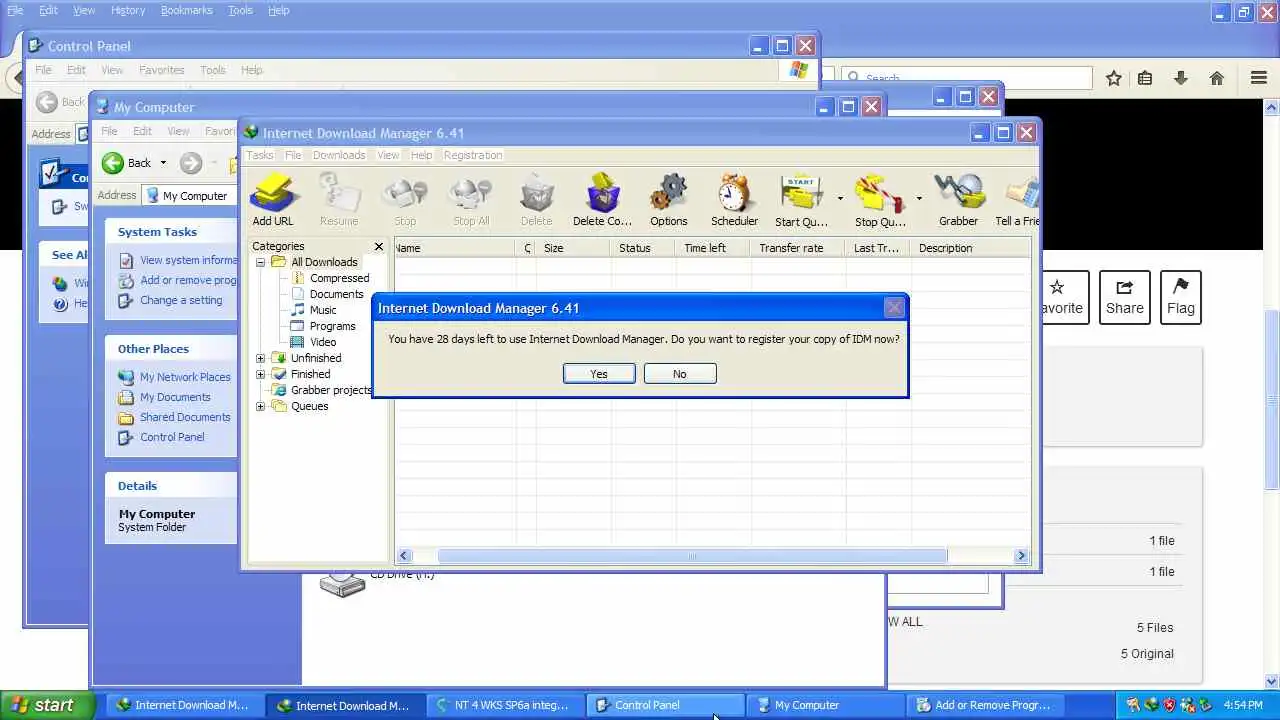Open IDM Registration menu
The width and height of the screenshot is (1280, 720).
point(473,155)
